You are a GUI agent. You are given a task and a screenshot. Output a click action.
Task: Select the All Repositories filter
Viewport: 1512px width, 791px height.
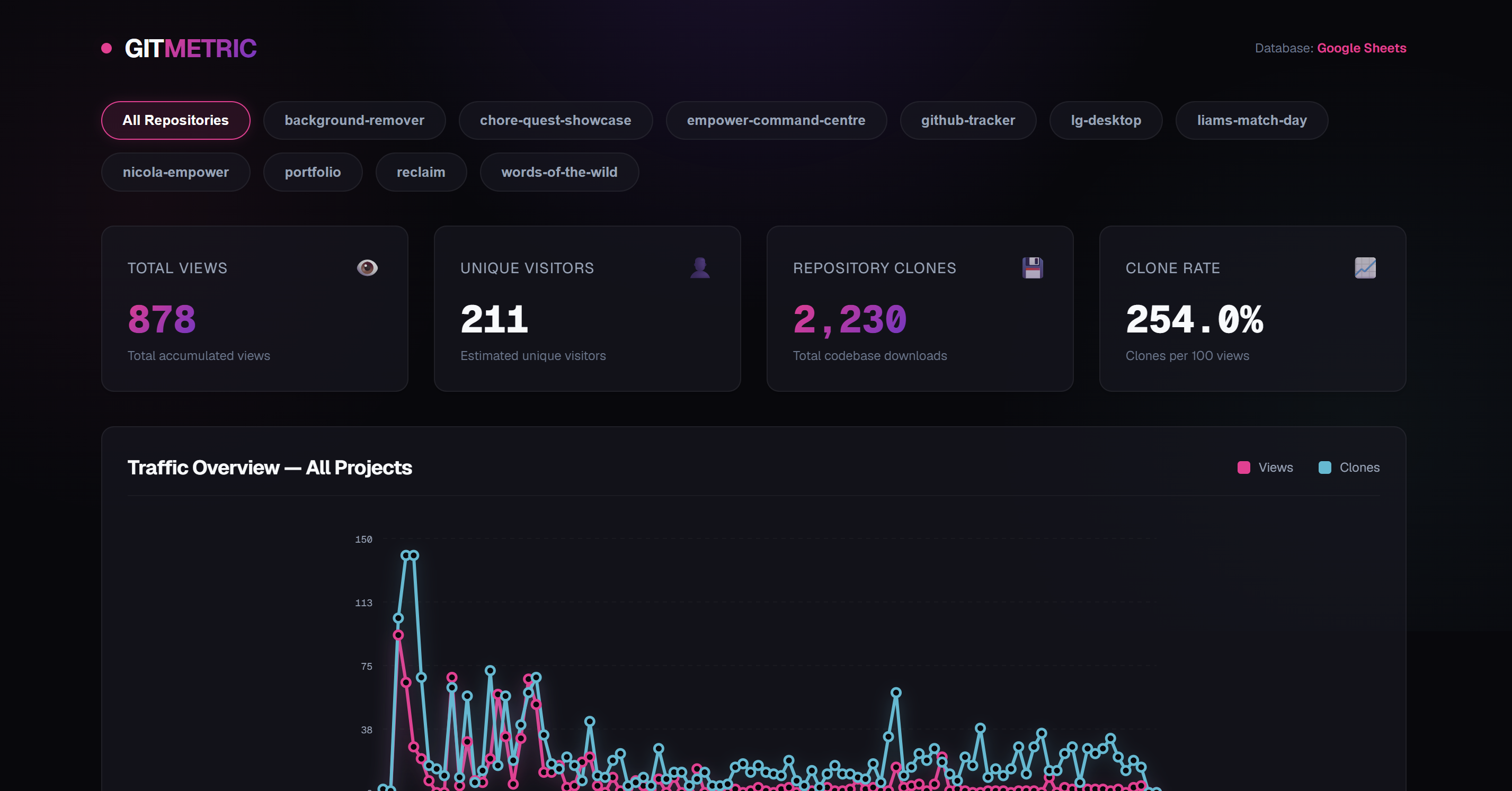click(175, 120)
